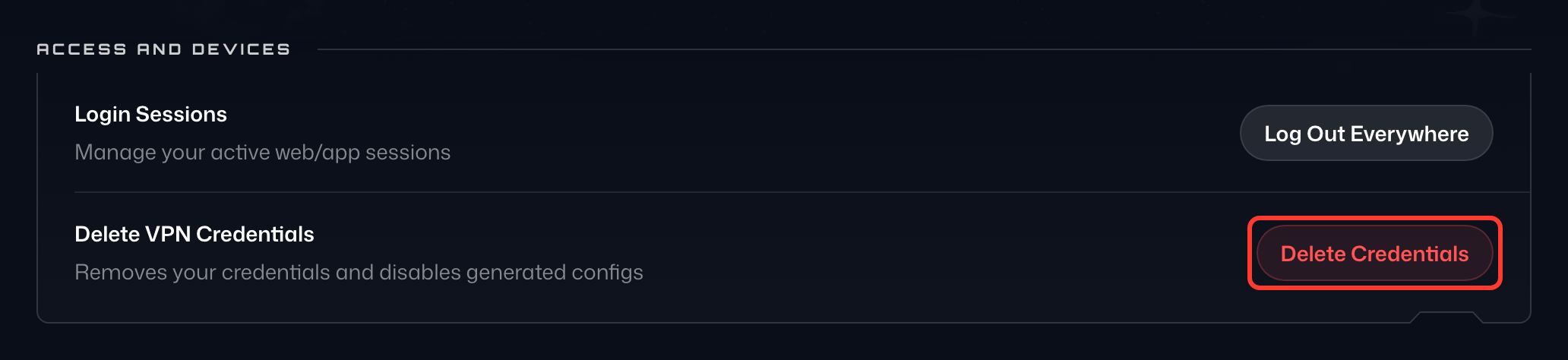The height and width of the screenshot is (360, 1568).
Task: Click the 'Manage your active web/app sessions' text
Action: (263, 152)
